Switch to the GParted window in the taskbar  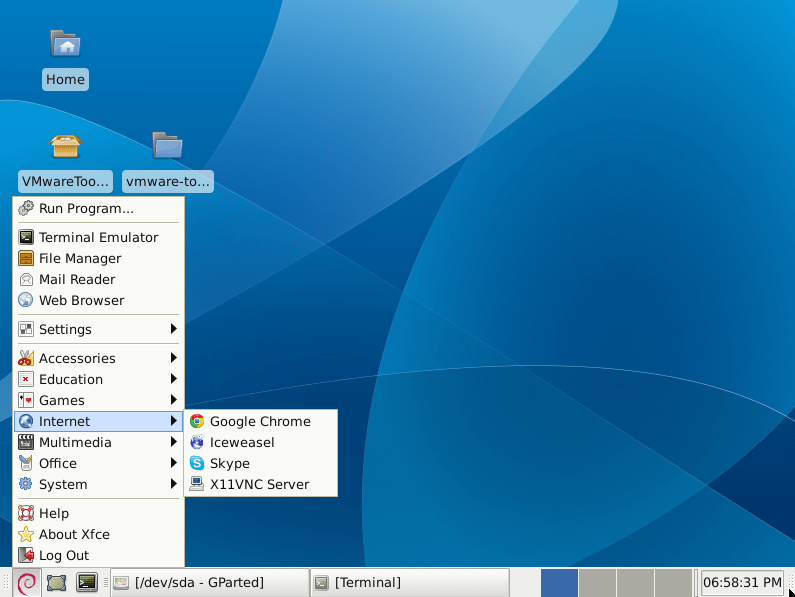click(210, 582)
